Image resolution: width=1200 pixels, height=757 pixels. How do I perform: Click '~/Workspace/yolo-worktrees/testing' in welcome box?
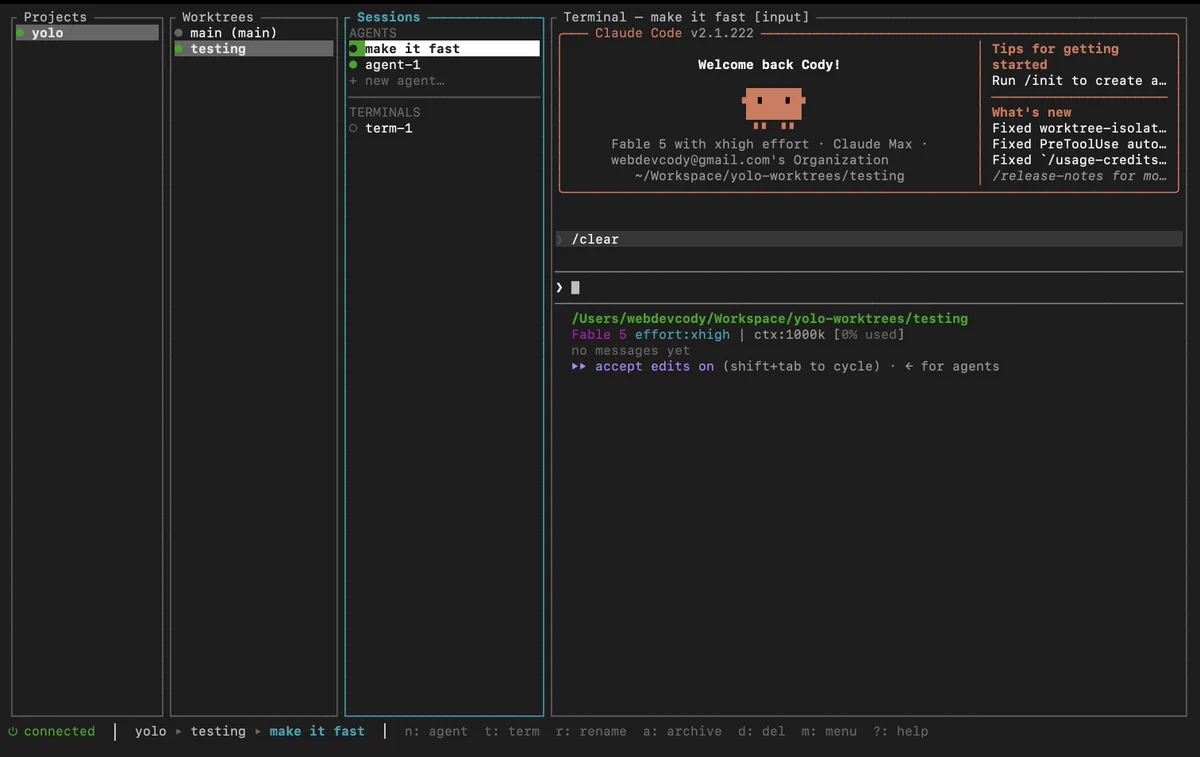pyautogui.click(x=769, y=176)
